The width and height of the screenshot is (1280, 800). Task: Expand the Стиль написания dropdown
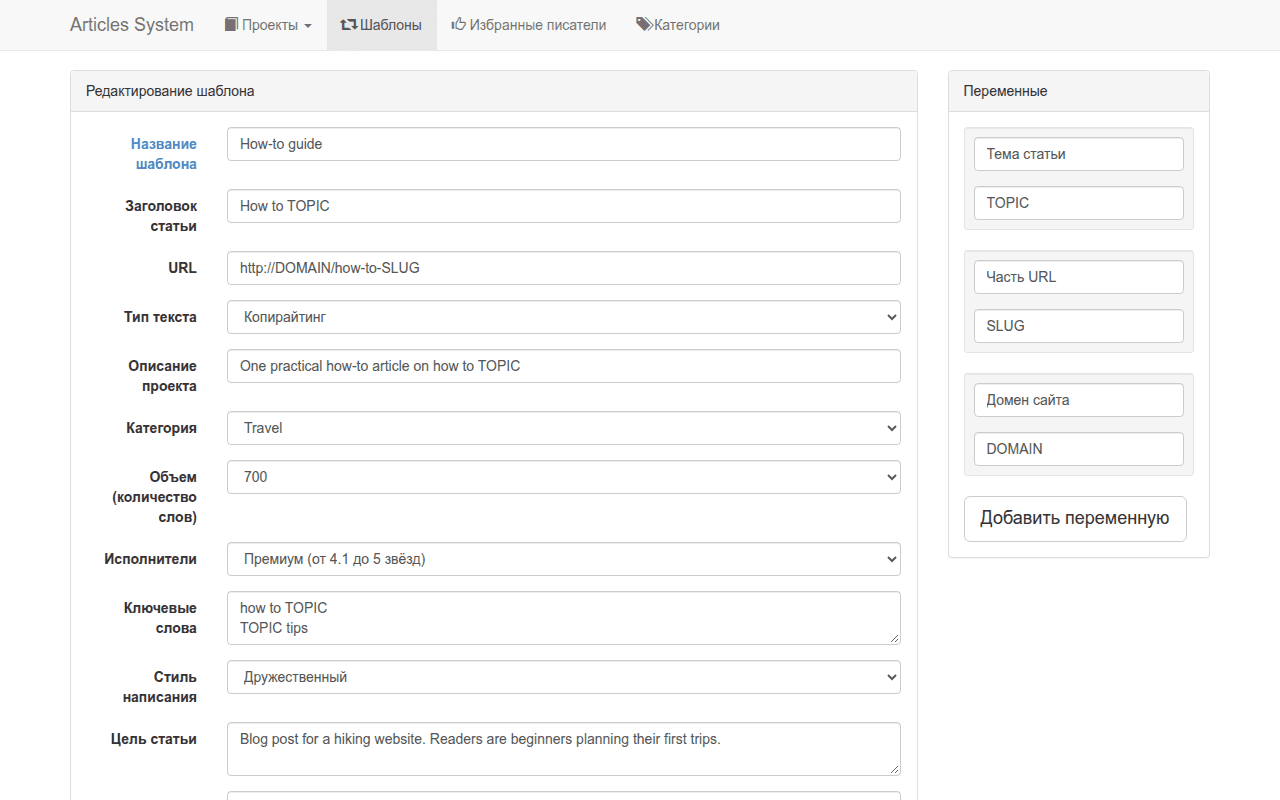(564, 677)
